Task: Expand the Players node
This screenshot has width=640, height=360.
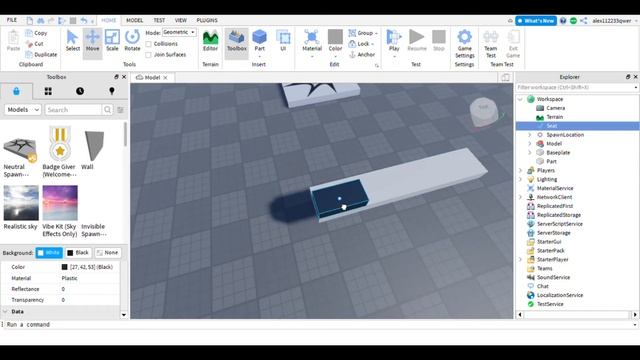Action: [520, 170]
